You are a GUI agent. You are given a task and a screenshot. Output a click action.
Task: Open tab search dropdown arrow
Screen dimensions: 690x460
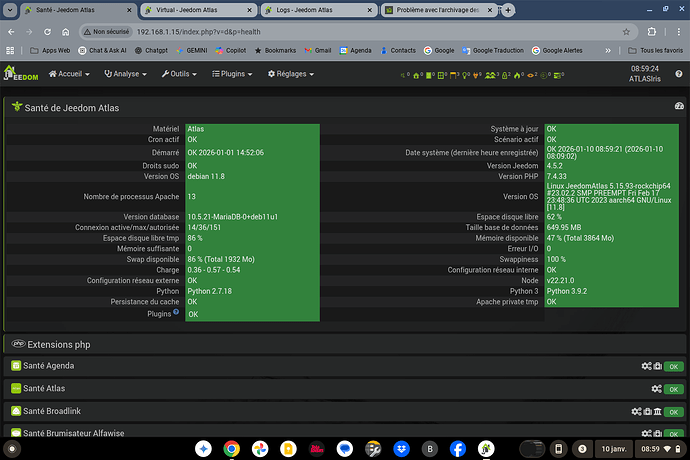[10, 10]
